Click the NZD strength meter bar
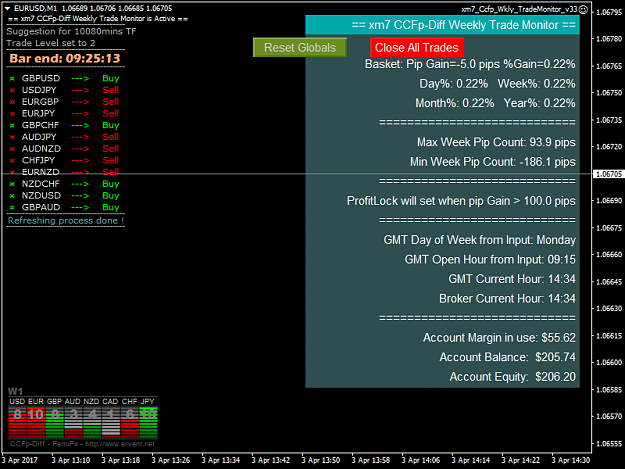625x469 pixels. click(92, 422)
